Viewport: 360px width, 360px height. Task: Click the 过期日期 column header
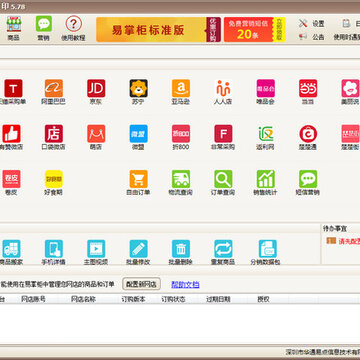pos(218,299)
